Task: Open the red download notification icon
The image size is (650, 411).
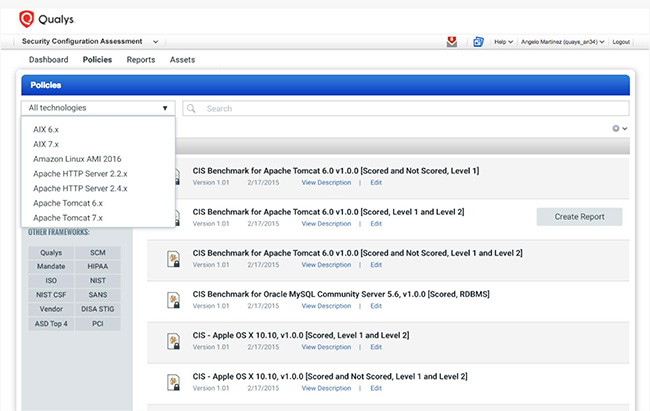Action: [x=452, y=41]
